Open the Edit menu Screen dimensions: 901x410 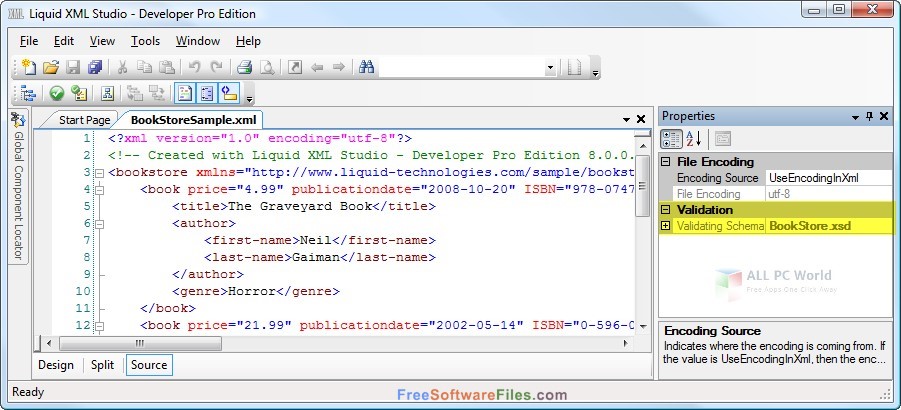64,41
